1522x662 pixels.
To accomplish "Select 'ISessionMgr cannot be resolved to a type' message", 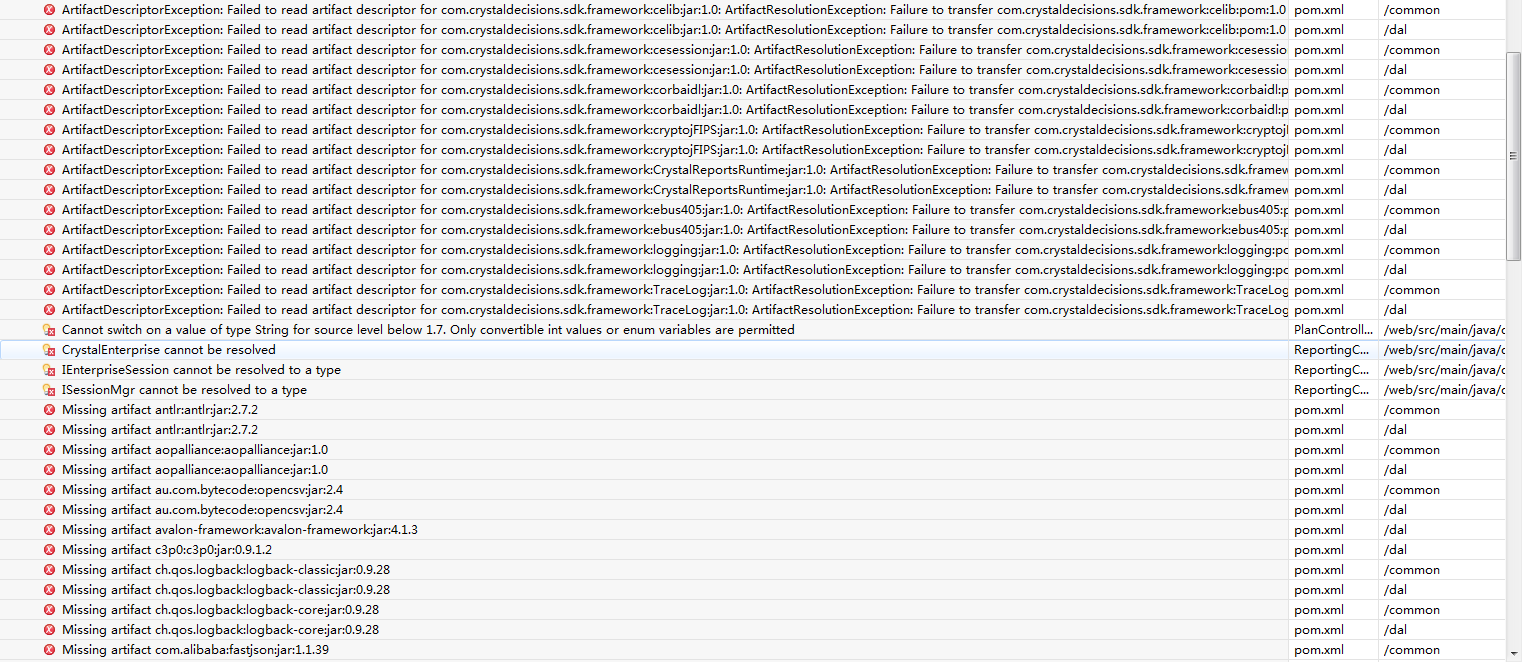I will coord(184,390).
